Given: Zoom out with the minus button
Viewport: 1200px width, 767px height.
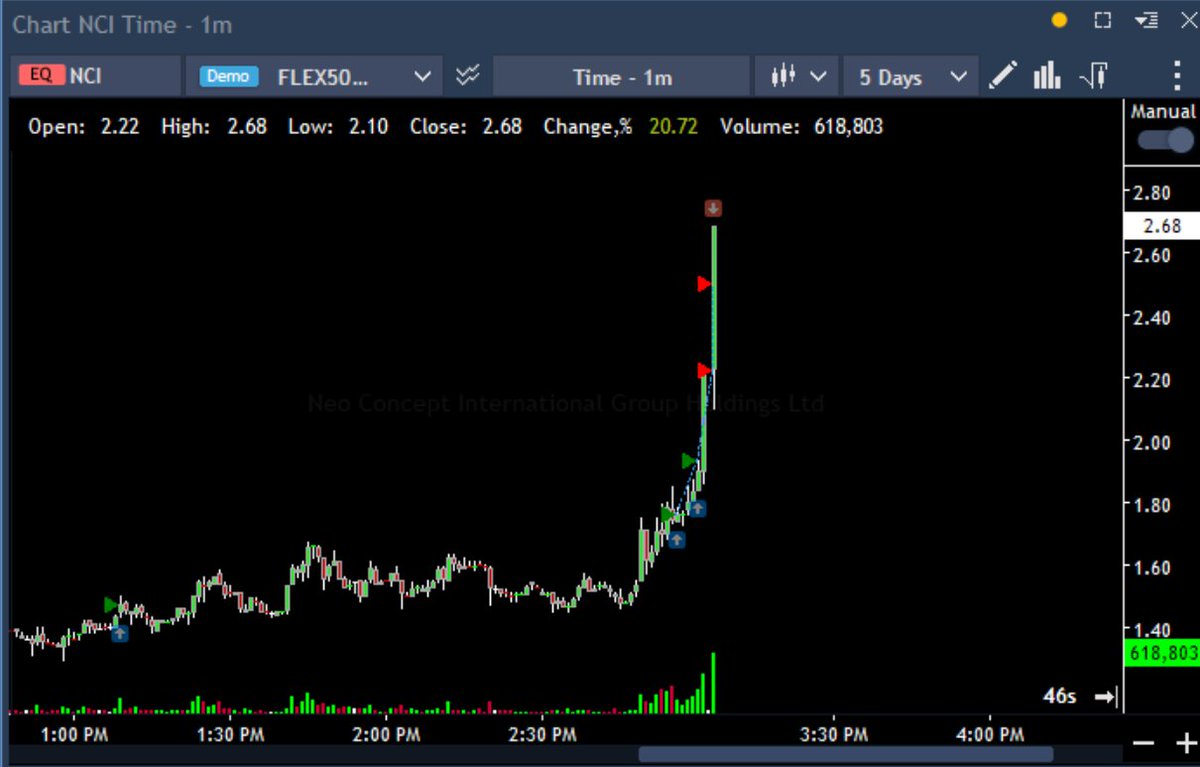Looking at the screenshot, I should [x=1144, y=744].
